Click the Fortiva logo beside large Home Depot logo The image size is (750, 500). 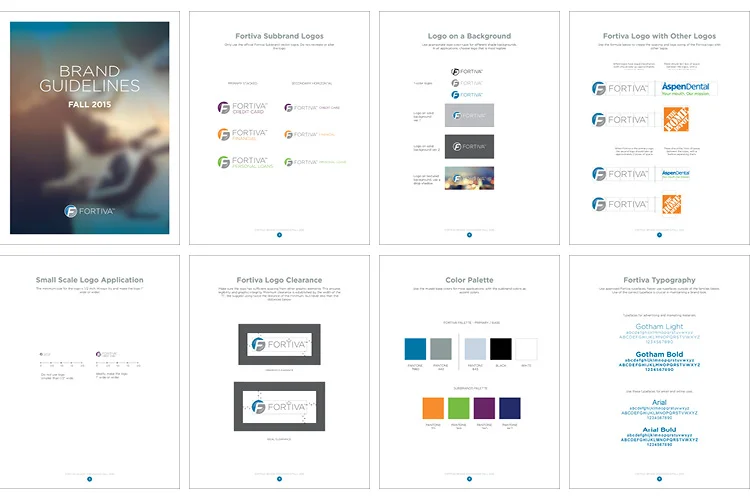(x=619, y=119)
